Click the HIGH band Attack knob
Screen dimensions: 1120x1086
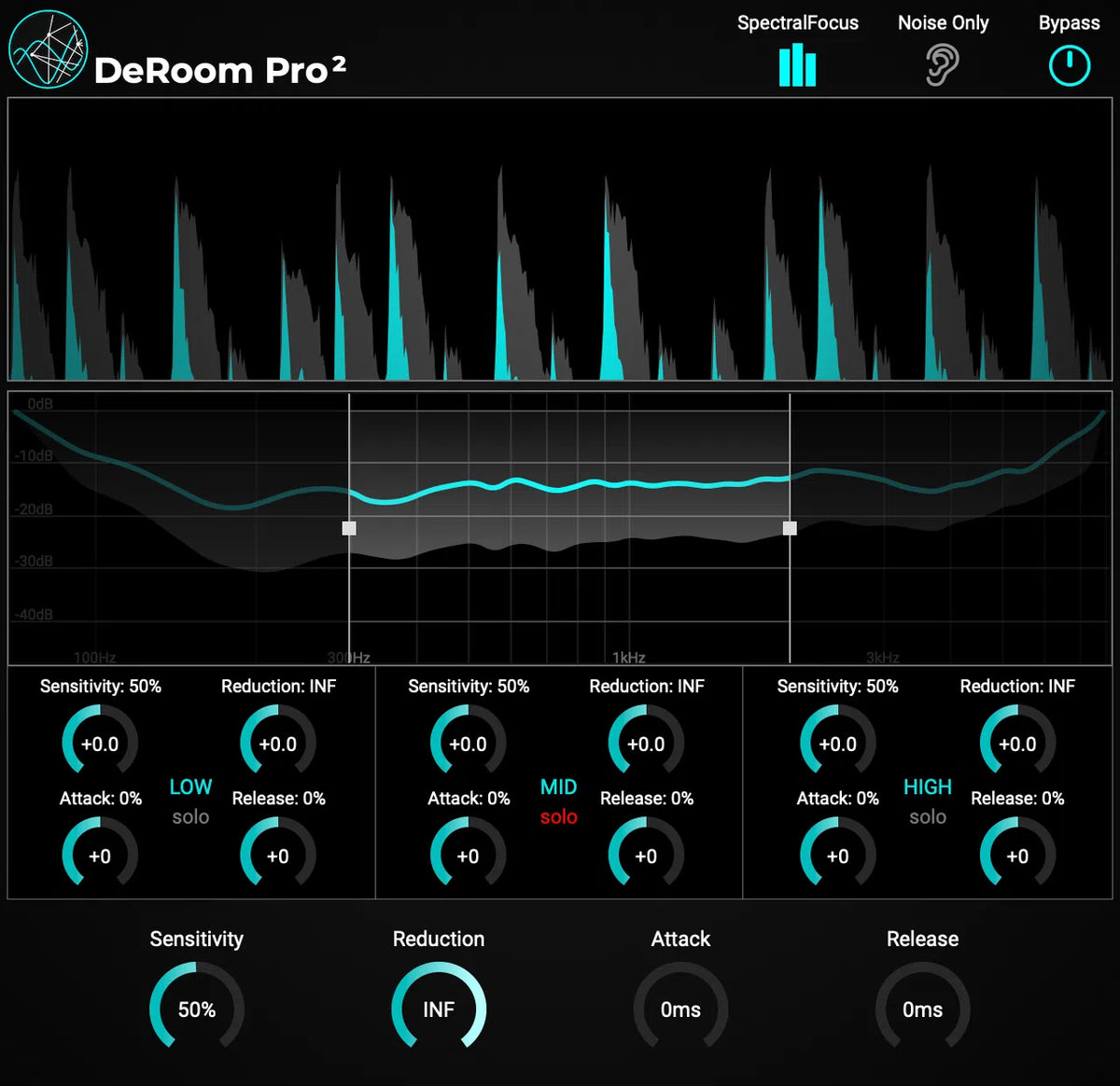pyautogui.click(x=837, y=854)
